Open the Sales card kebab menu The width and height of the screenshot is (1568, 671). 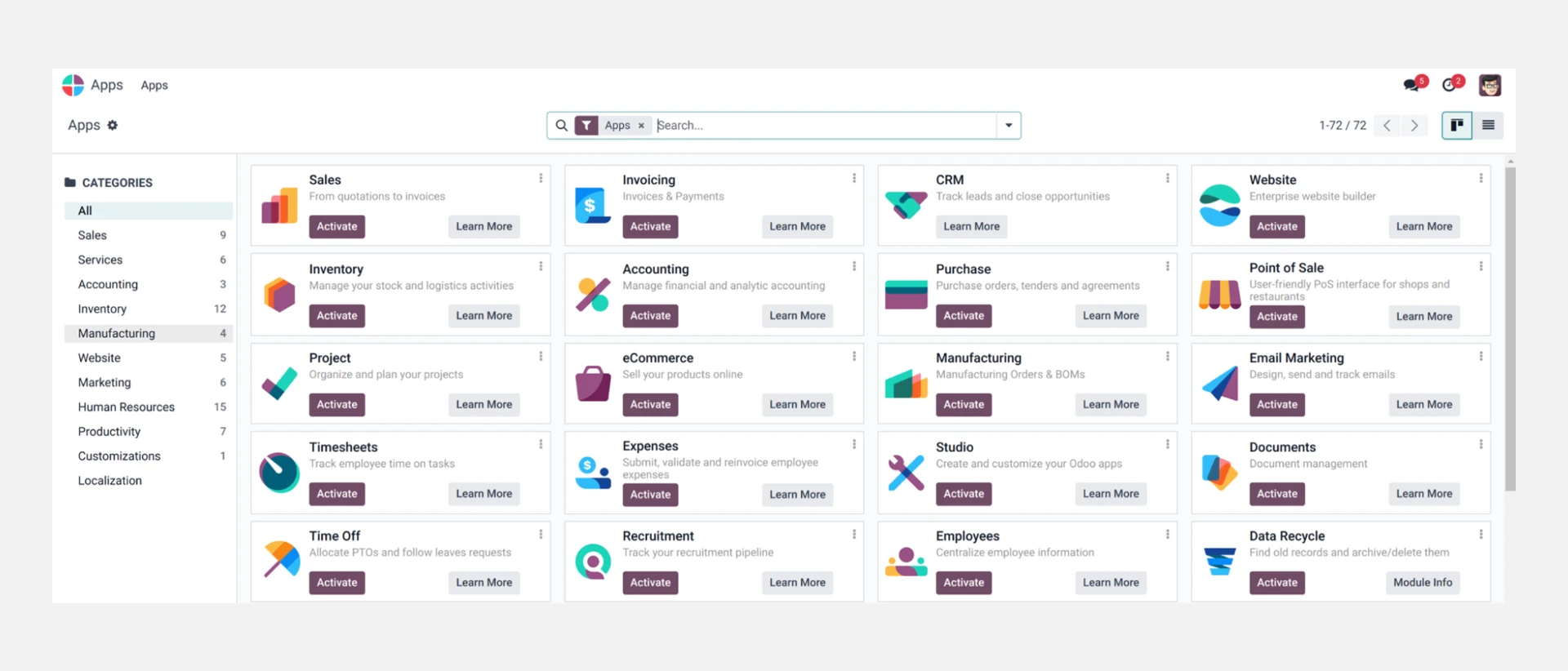[x=541, y=178]
